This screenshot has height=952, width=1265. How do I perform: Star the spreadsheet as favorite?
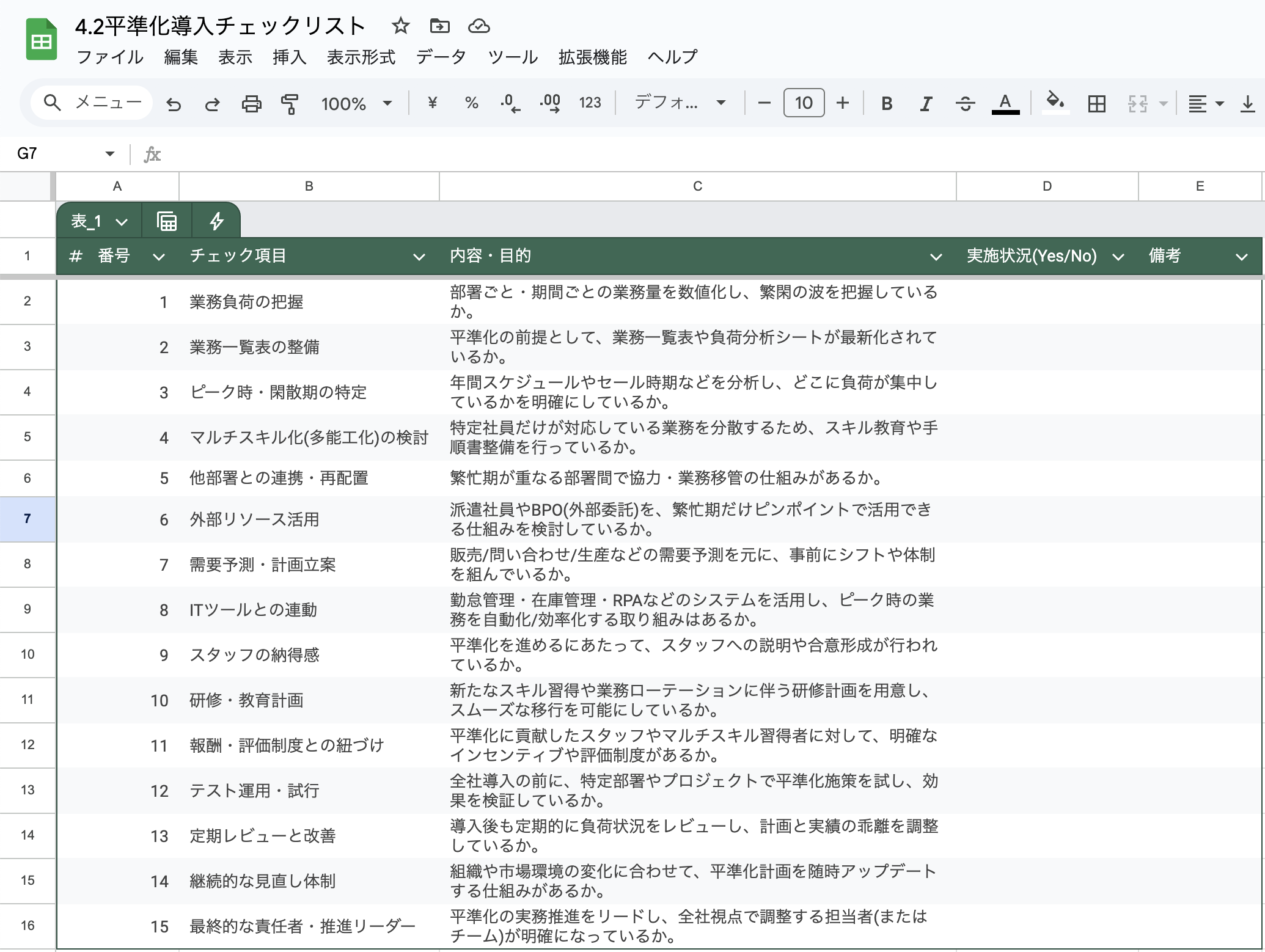pyautogui.click(x=400, y=26)
